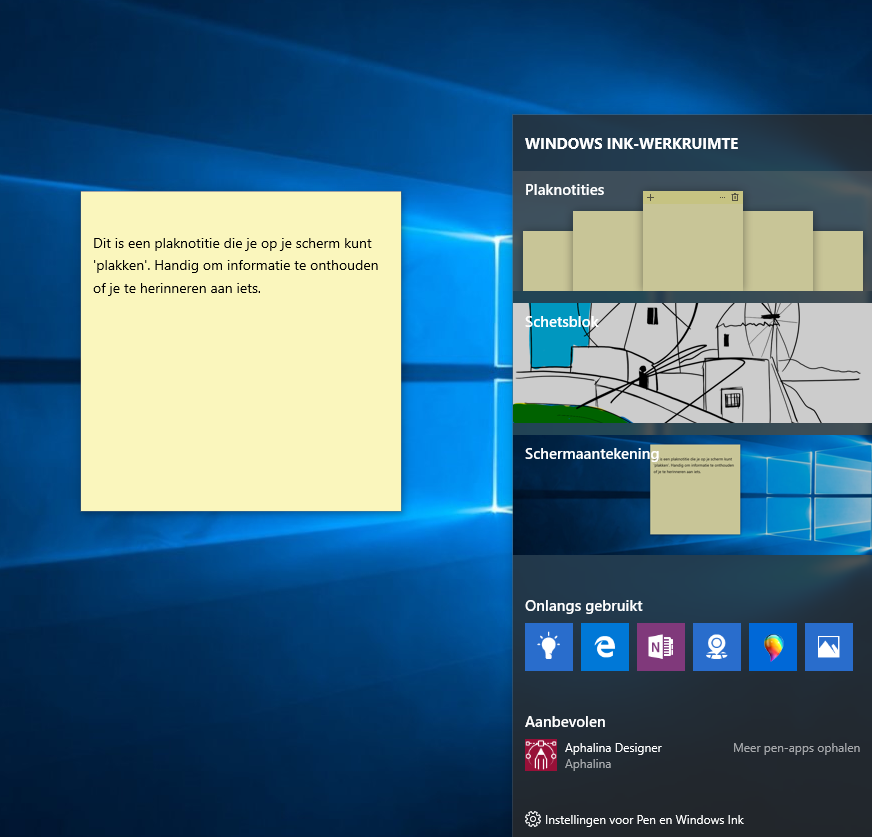Image resolution: width=872 pixels, height=837 pixels.
Task: Open the Schetsblok sketch drawing tile
Action: (692, 363)
